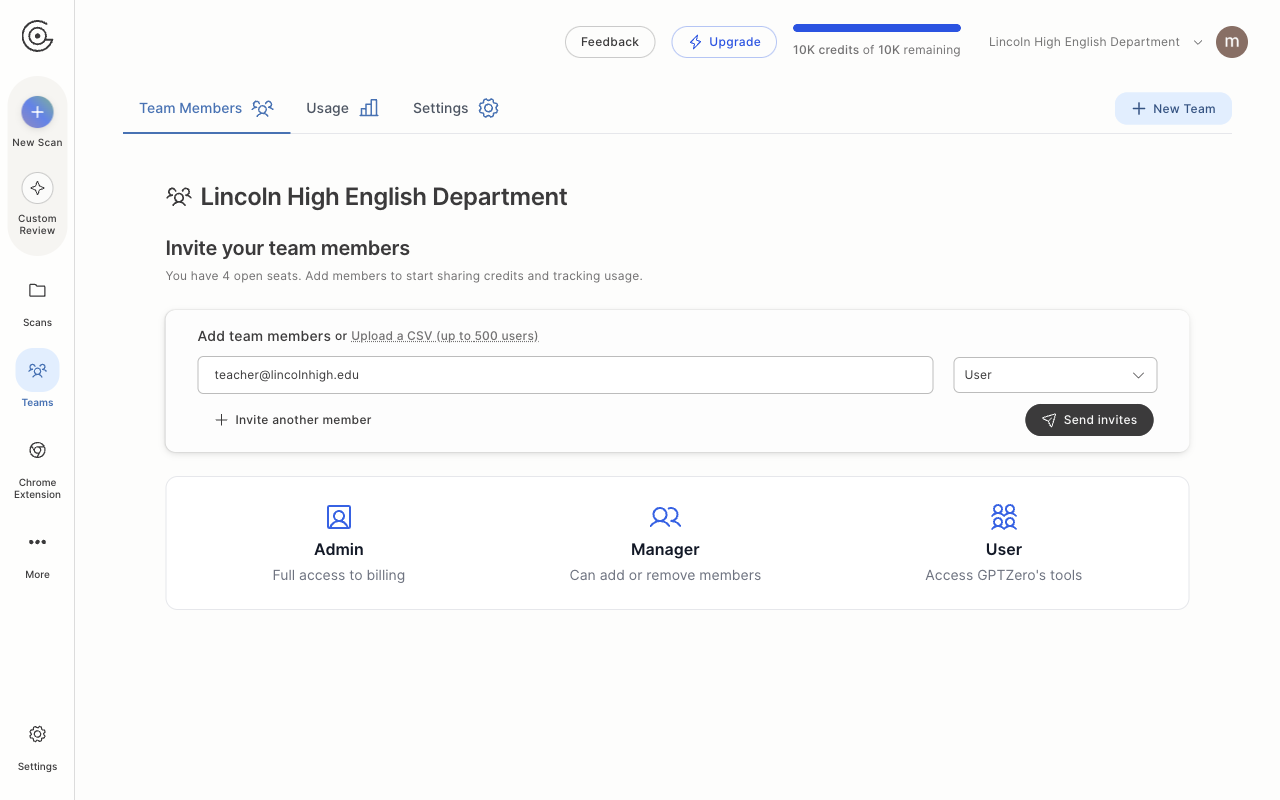1280x800 pixels.
Task: Focus the email input field
Action: (565, 375)
